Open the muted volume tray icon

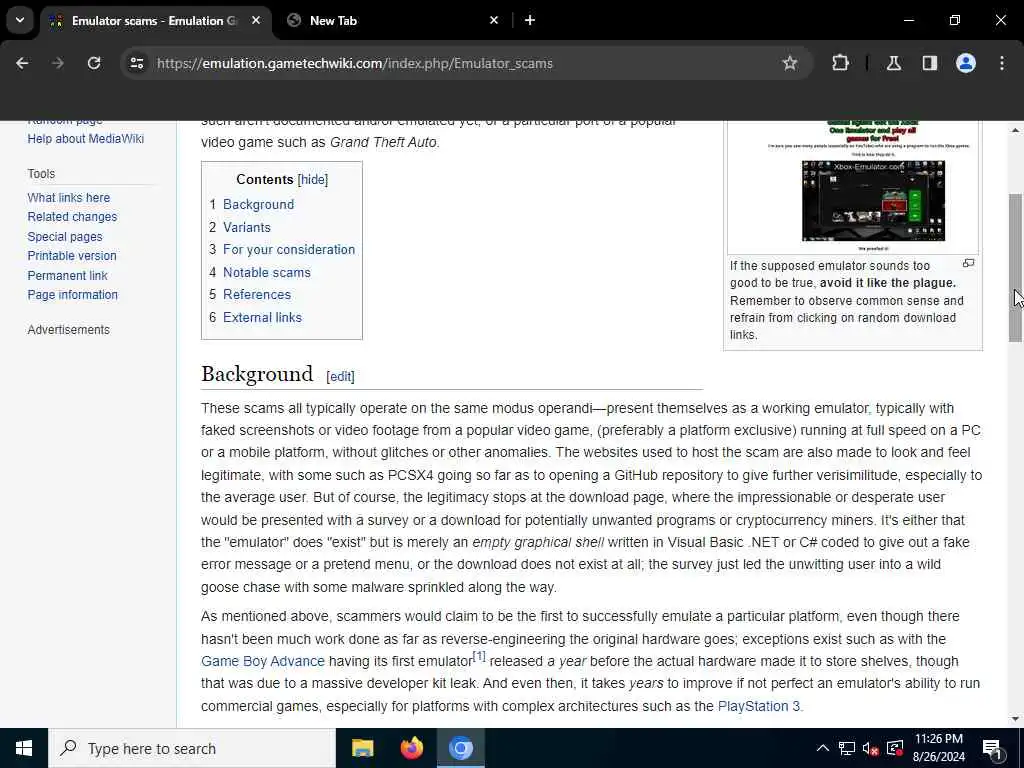point(871,748)
